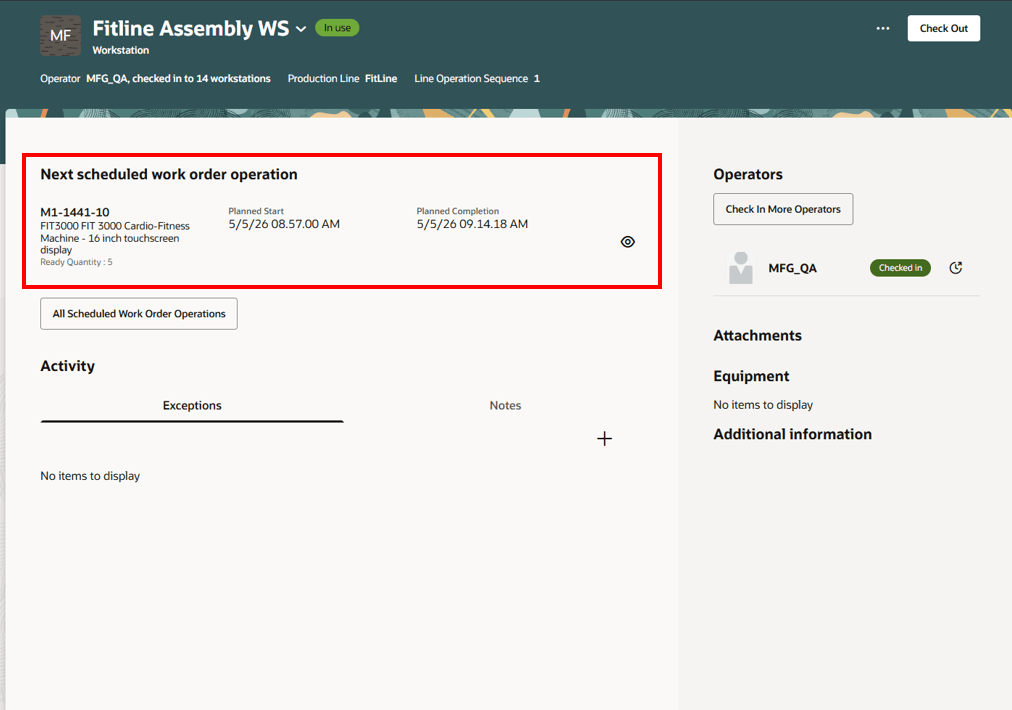1012x710 pixels.
Task: Click the Attachments section heading
Action: pyautogui.click(x=757, y=336)
